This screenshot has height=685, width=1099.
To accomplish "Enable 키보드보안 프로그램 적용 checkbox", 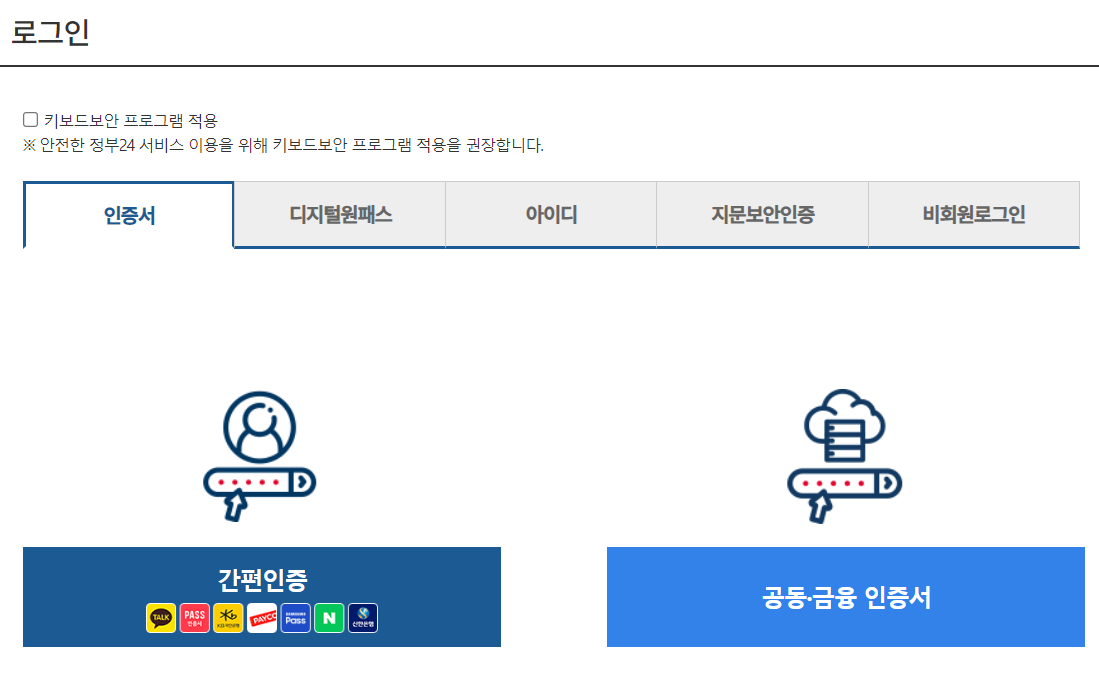I will pyautogui.click(x=30, y=119).
